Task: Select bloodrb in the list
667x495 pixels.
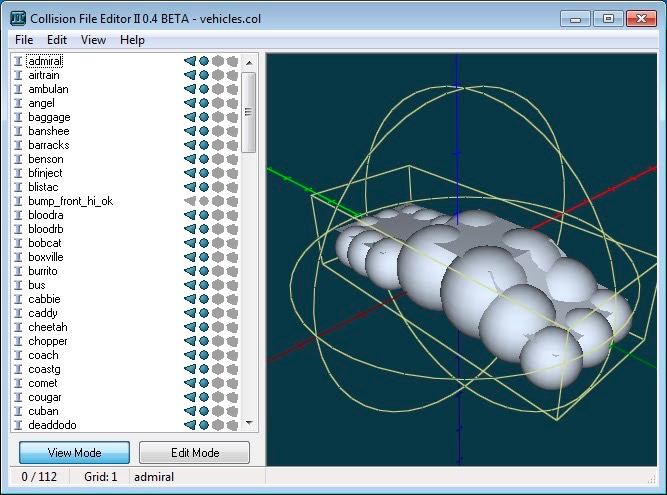Action: pyautogui.click(x=46, y=229)
